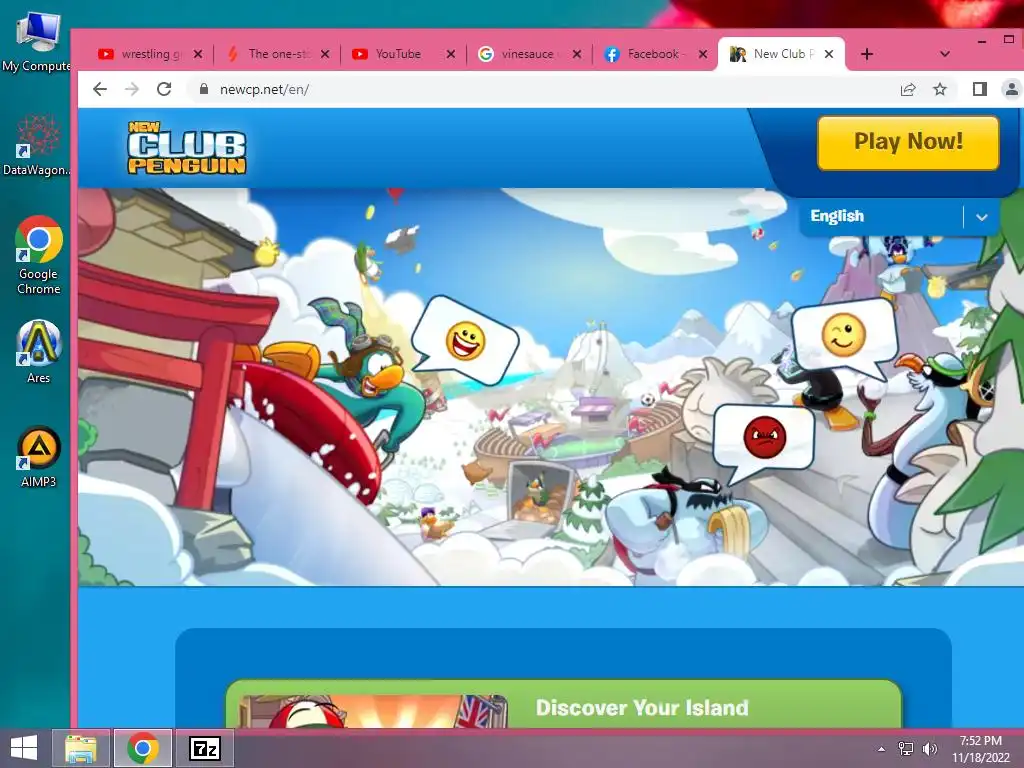
Task: Open DataWagon desktop shortcut
Action: point(37,145)
